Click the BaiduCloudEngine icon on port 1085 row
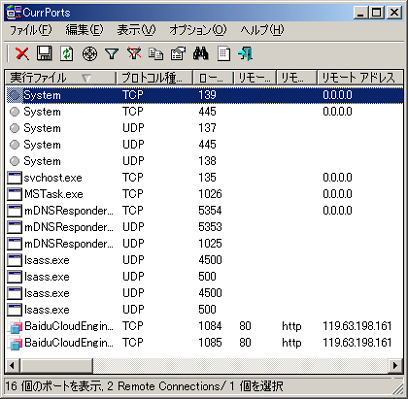This screenshot has width=408, height=399. pyautogui.click(x=14, y=343)
